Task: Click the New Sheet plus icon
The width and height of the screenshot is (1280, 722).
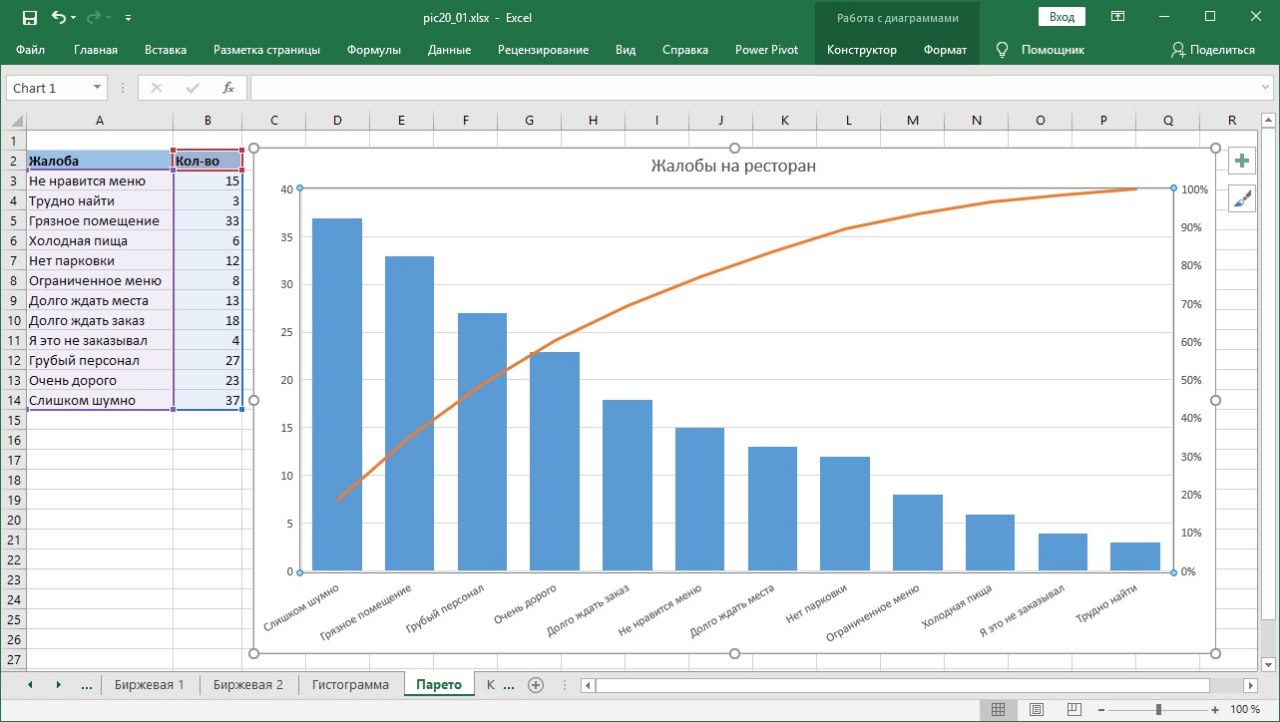Action: pyautogui.click(x=536, y=685)
